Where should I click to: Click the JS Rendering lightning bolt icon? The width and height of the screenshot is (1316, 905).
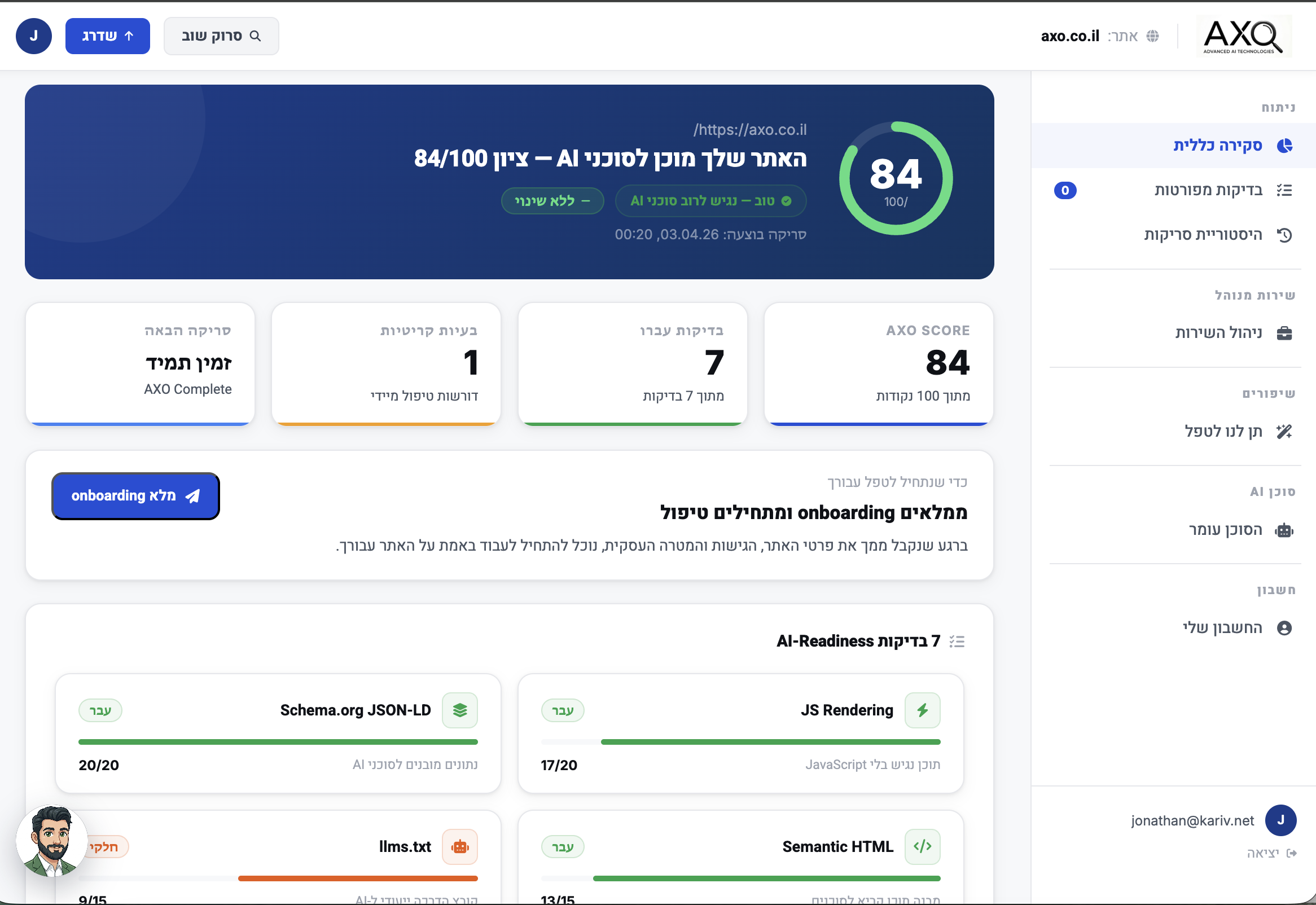pos(922,710)
